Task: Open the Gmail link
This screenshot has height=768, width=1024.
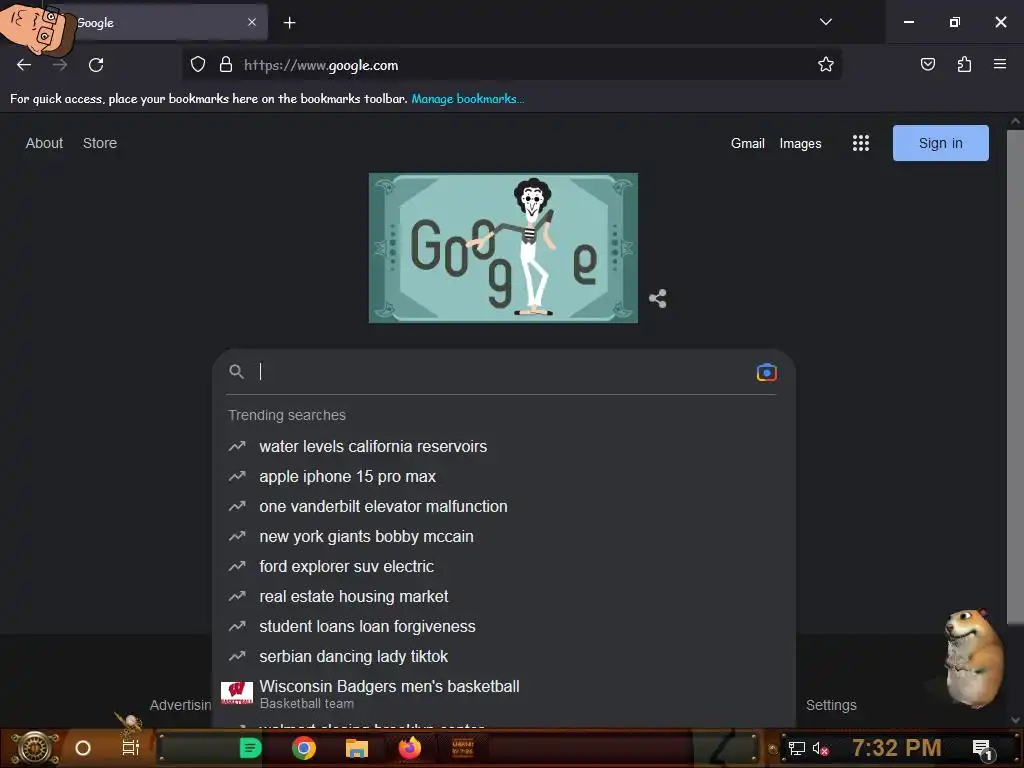Action: tap(748, 143)
